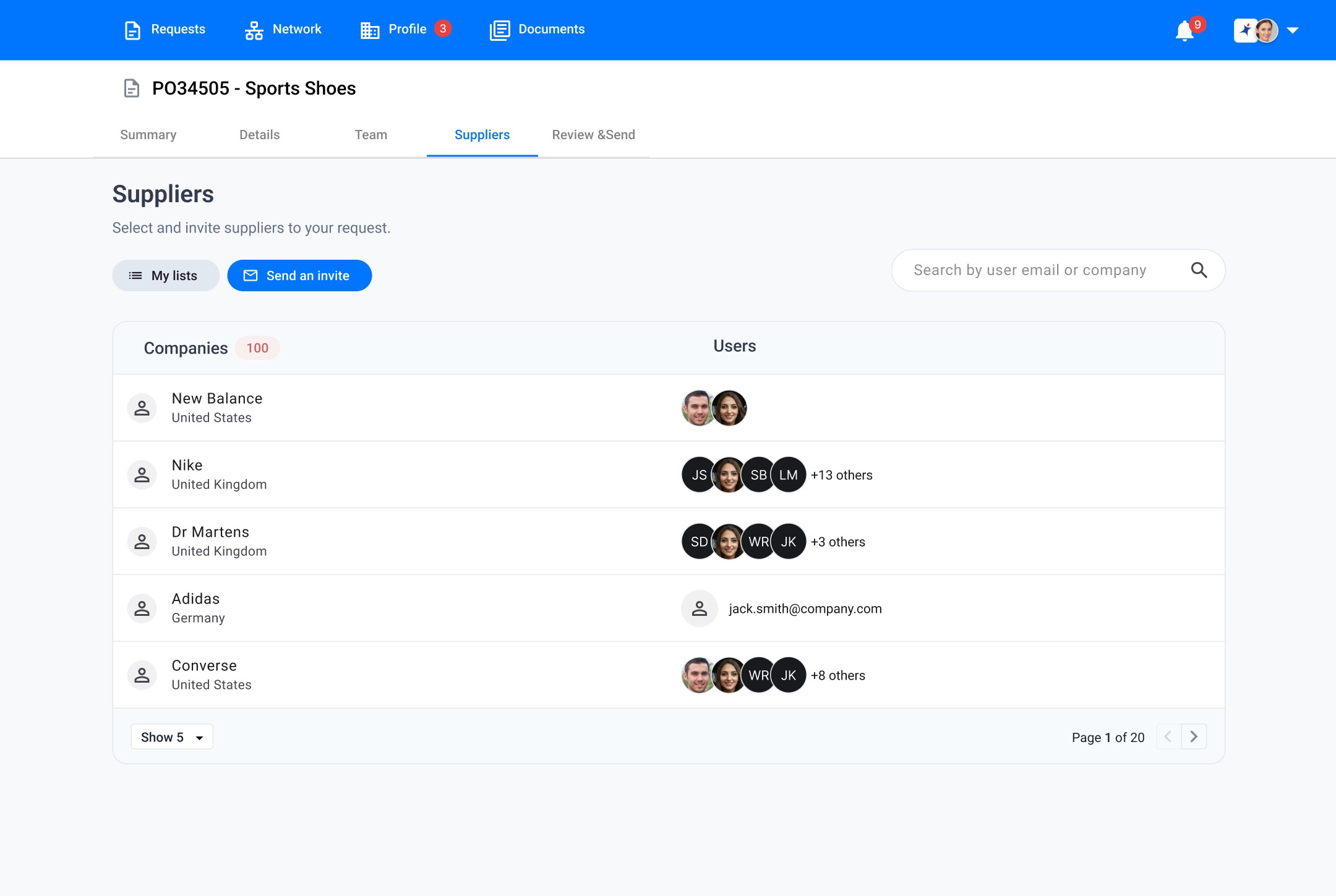This screenshot has width=1336, height=896.
Task: Click the Adidas user placeholder avatar
Action: [x=699, y=608]
